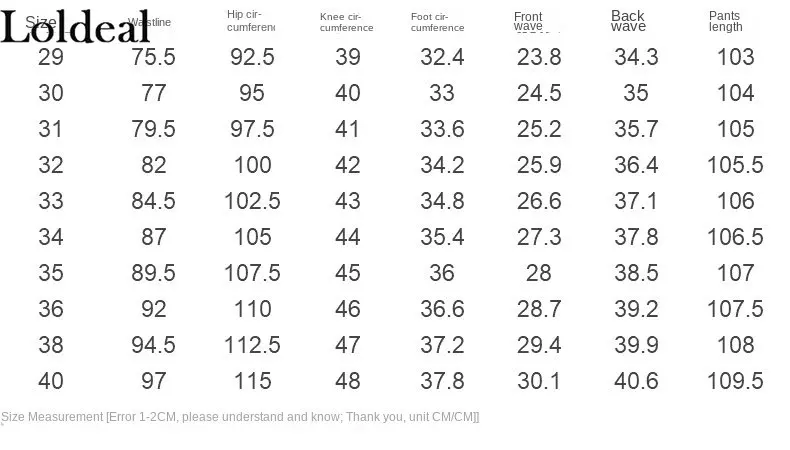The height and width of the screenshot is (450, 790).
Task: Click the Pants length column header
Action: (x=726, y=21)
